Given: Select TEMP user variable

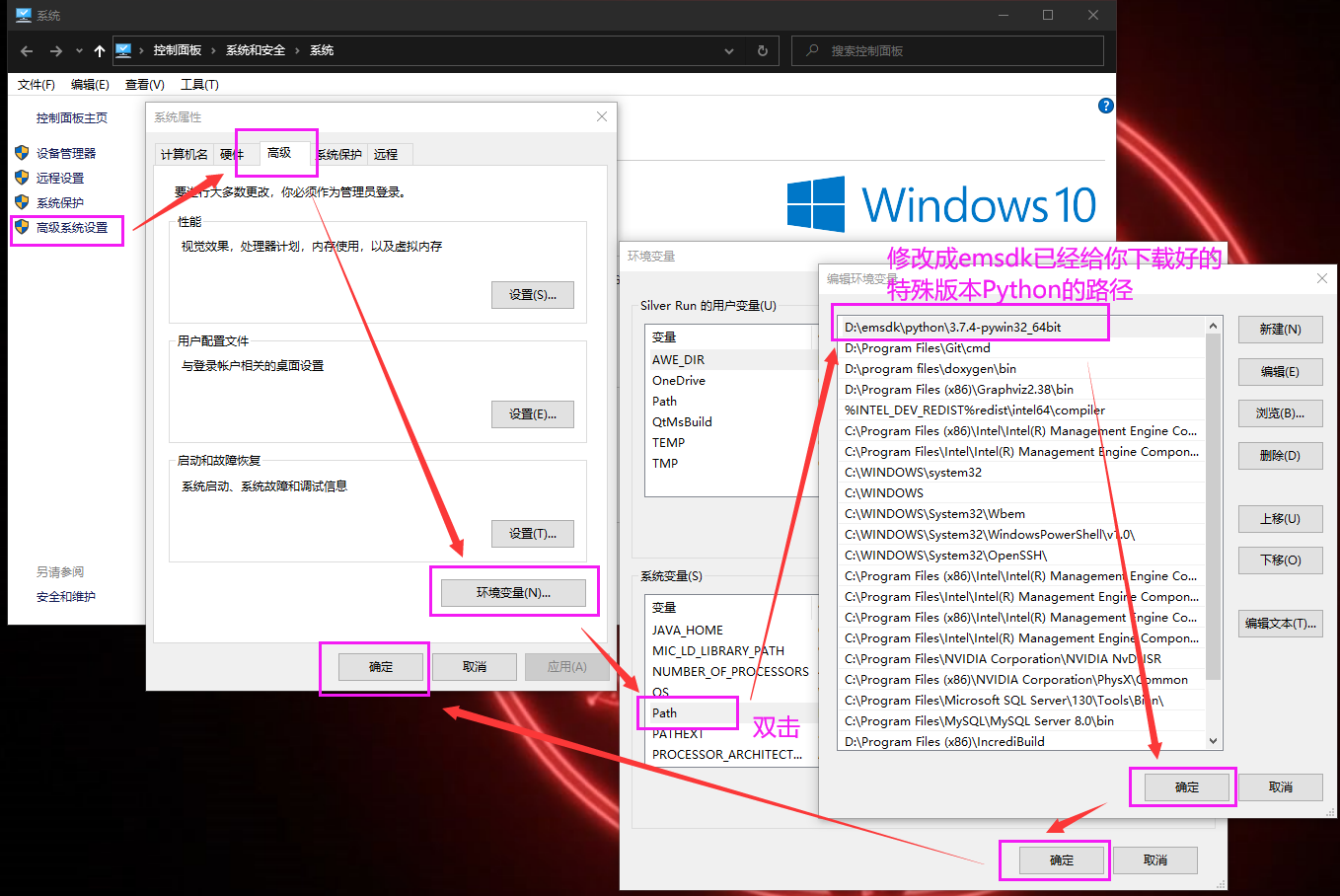Looking at the screenshot, I should point(730,443).
